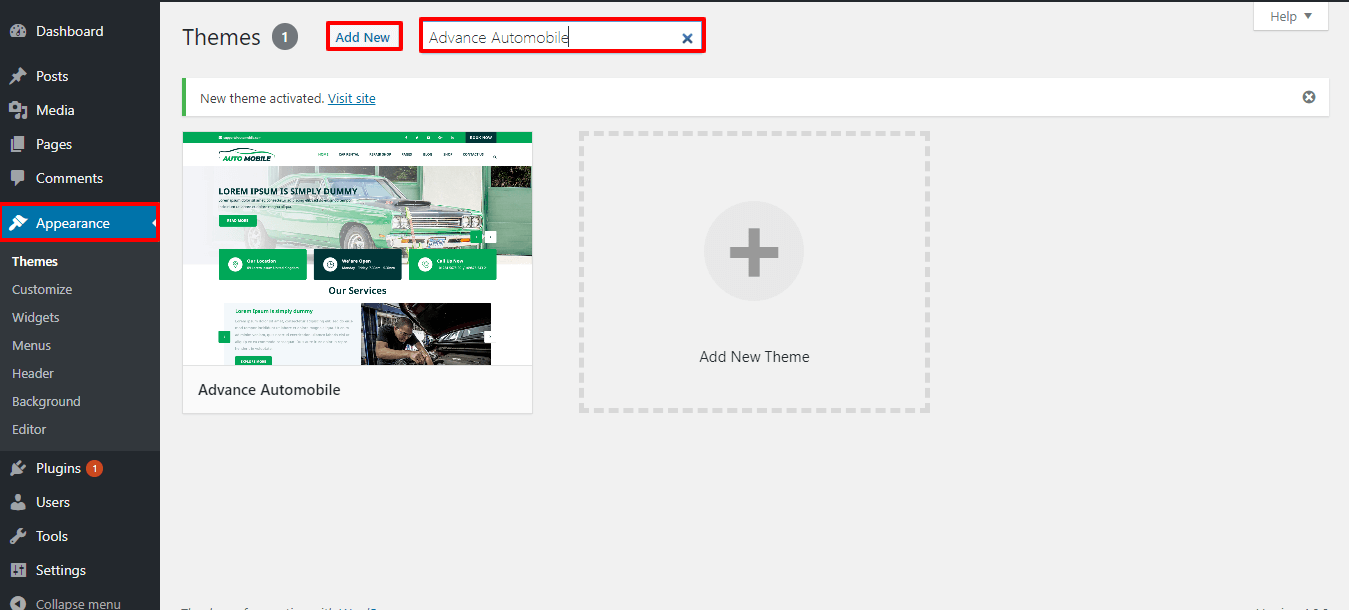Clear the theme search field
This screenshot has height=610, width=1349.
[x=687, y=38]
